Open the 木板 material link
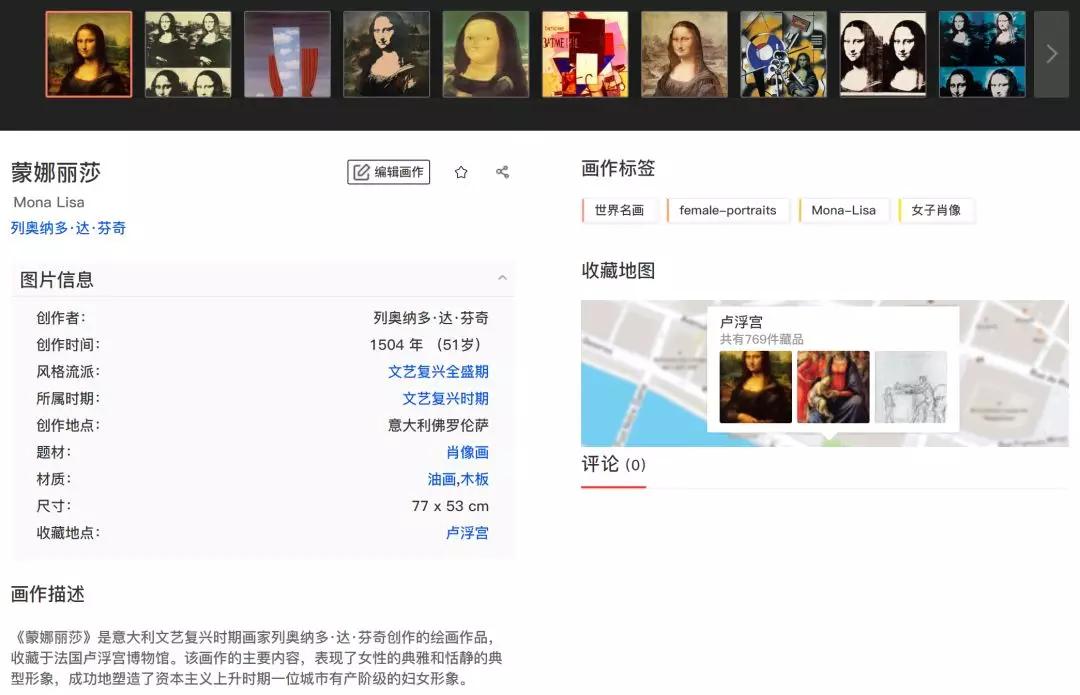The height and width of the screenshot is (695, 1080). [x=474, y=479]
